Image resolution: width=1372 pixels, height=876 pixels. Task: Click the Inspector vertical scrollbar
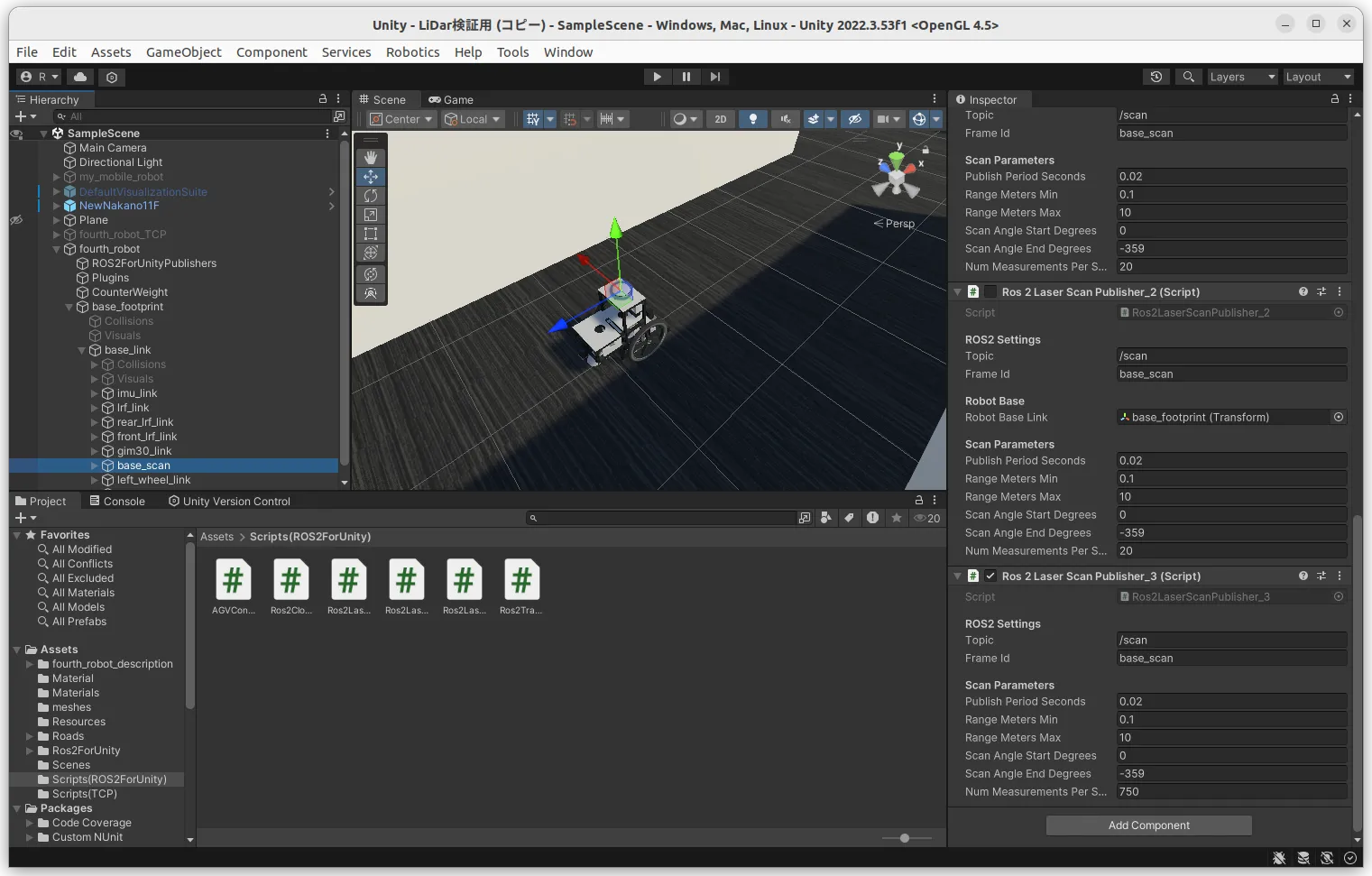click(1357, 673)
